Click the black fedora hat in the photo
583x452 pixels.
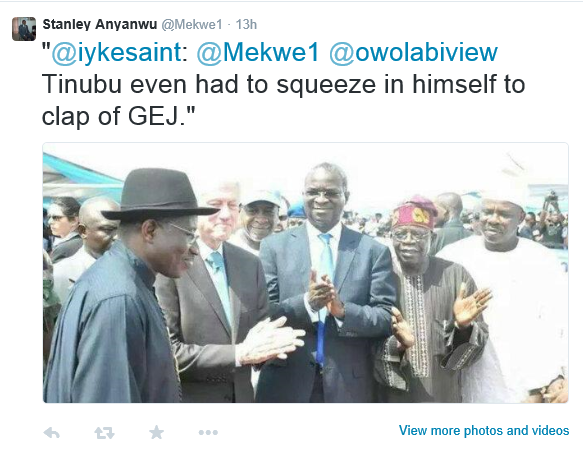coord(160,194)
